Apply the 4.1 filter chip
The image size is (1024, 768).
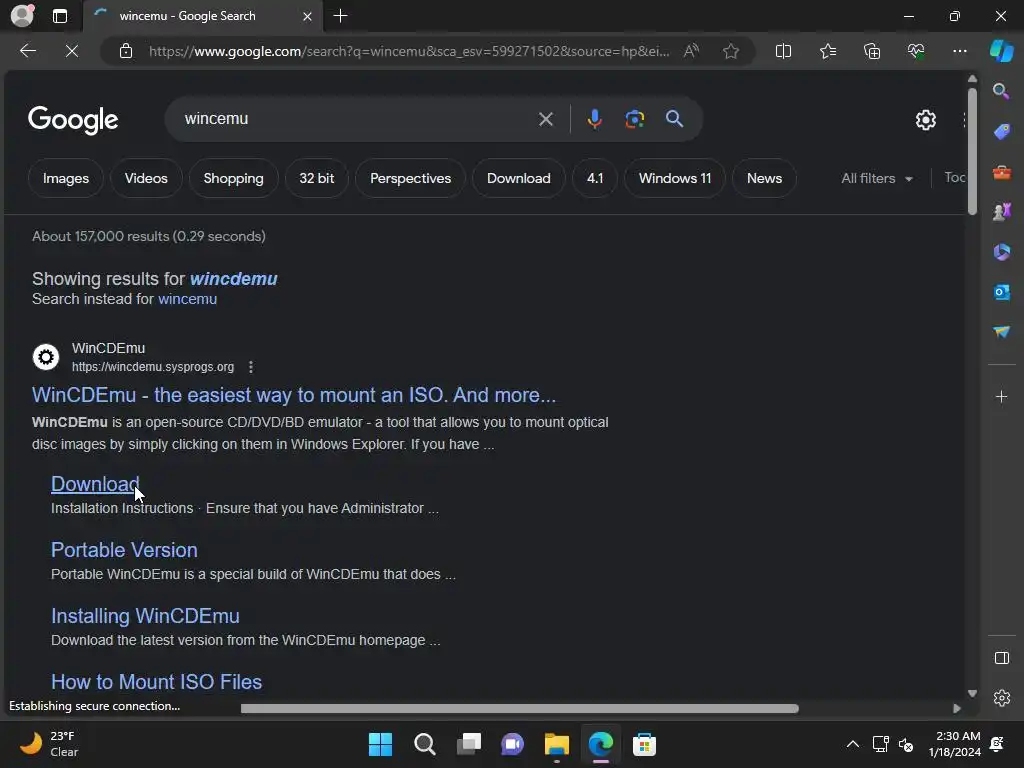coord(595,178)
